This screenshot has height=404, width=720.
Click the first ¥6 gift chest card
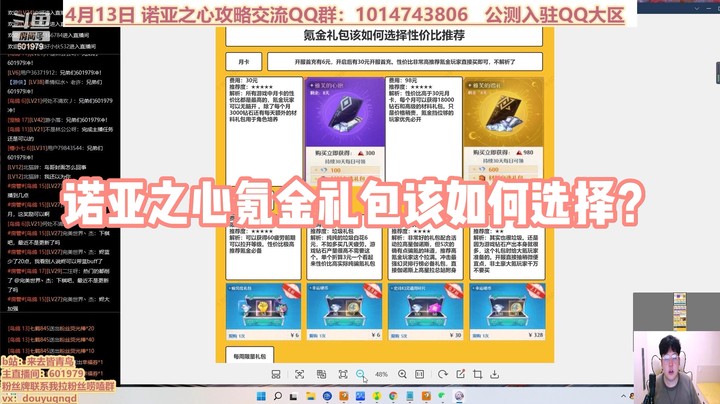[x=263, y=312]
